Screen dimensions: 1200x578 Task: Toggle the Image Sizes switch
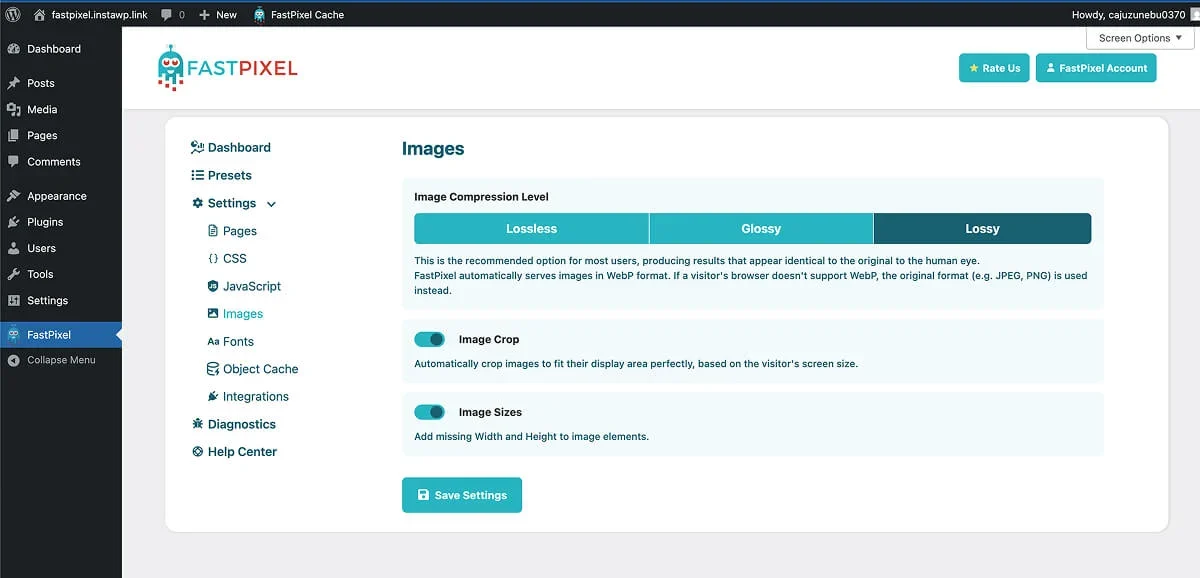point(429,412)
